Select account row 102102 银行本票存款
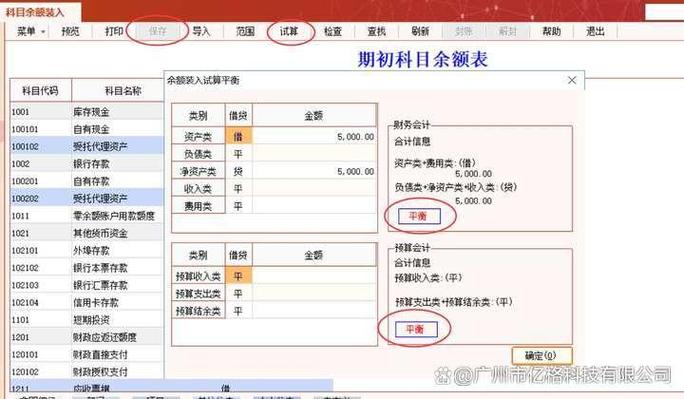The height and width of the screenshot is (399, 684). pos(86,268)
